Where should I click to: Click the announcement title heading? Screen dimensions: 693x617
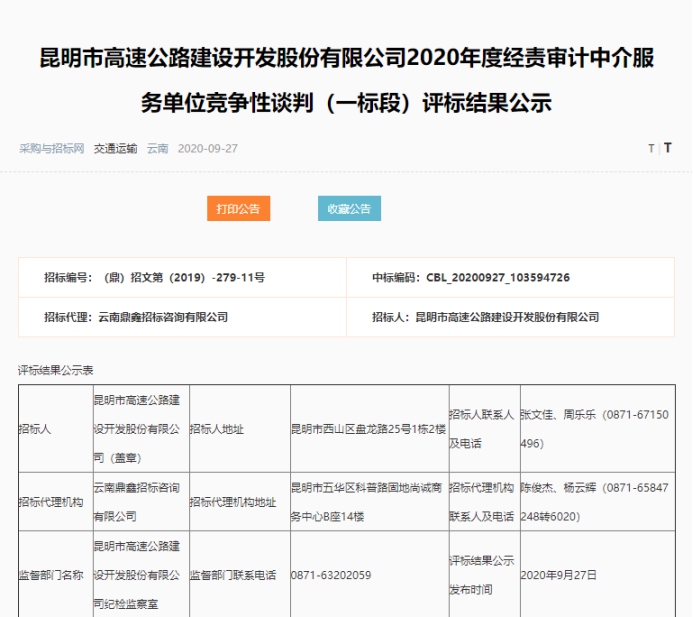346,80
